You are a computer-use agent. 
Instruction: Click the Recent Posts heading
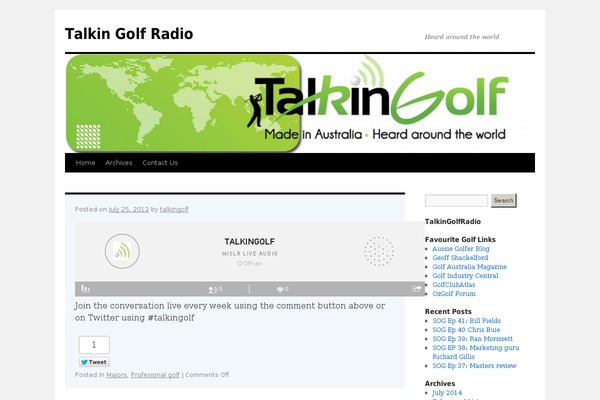click(x=448, y=312)
